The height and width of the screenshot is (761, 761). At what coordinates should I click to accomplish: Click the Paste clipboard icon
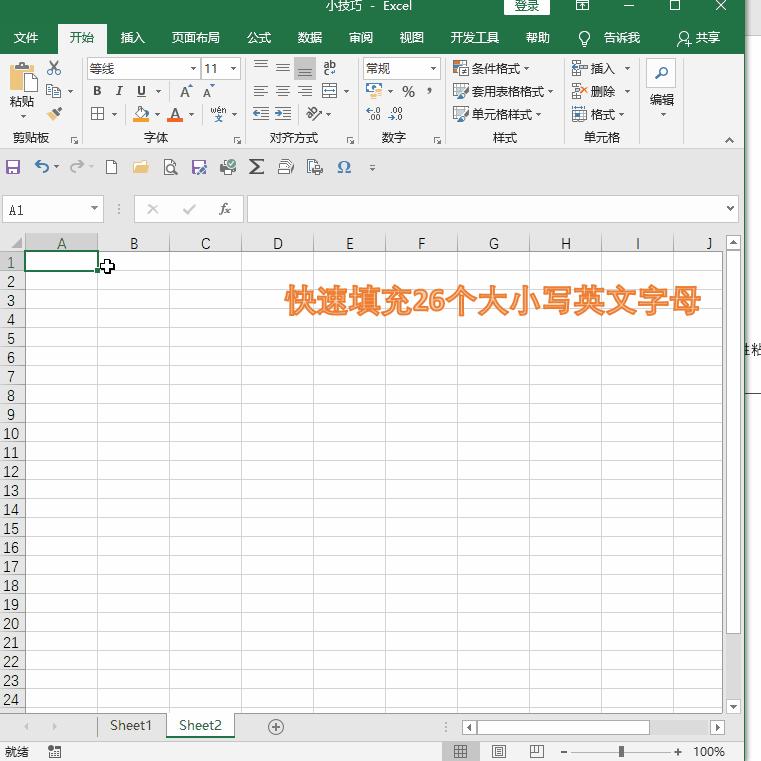pos(22,77)
